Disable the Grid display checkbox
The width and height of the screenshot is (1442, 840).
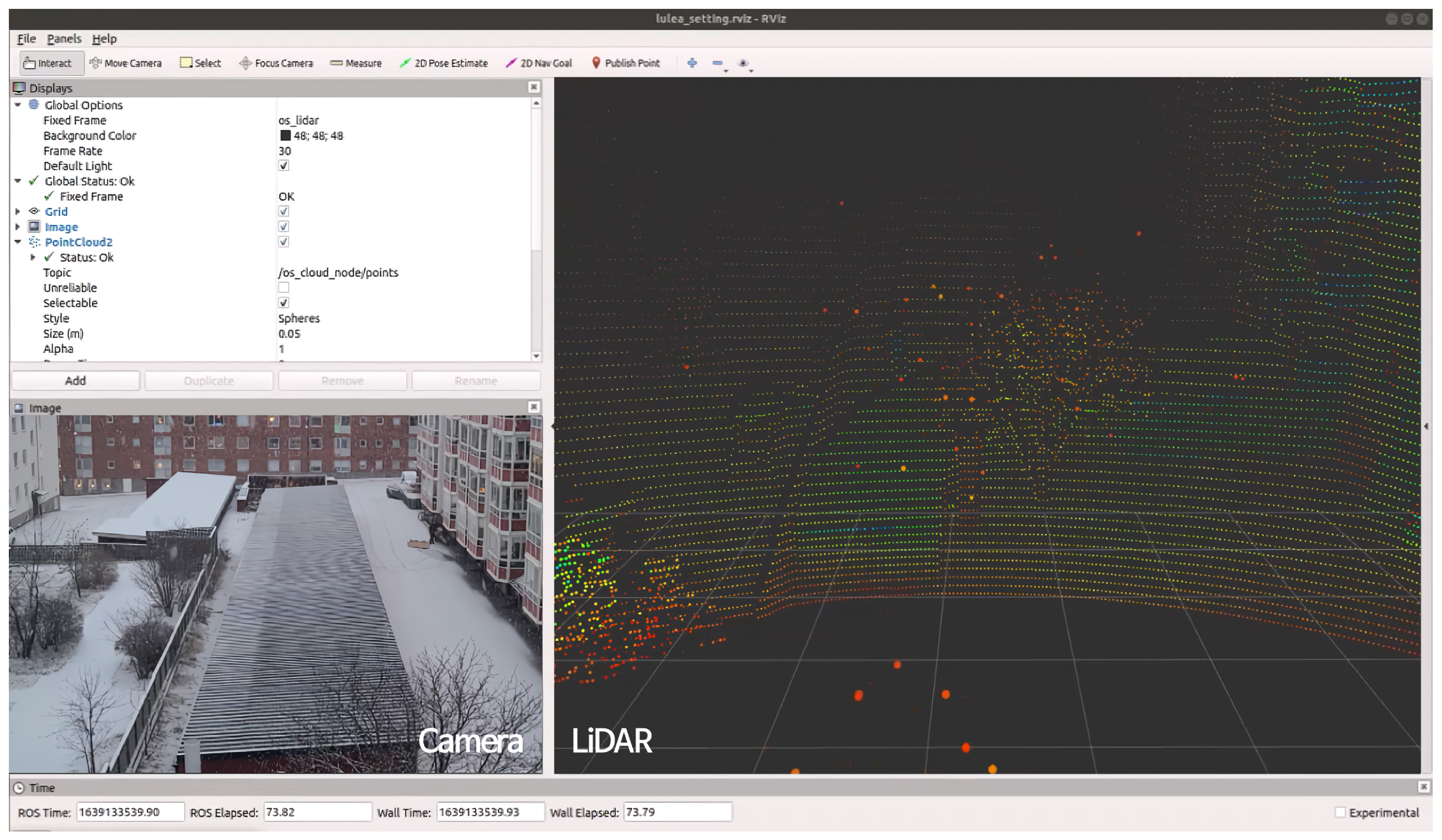pyautogui.click(x=283, y=212)
